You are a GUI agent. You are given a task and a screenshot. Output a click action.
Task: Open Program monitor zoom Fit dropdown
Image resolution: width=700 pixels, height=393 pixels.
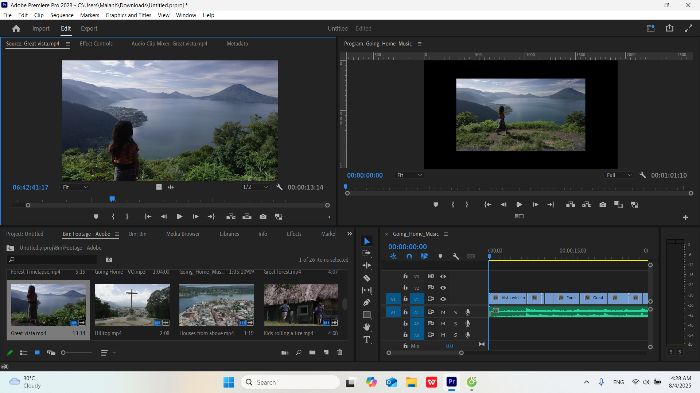[x=409, y=175]
